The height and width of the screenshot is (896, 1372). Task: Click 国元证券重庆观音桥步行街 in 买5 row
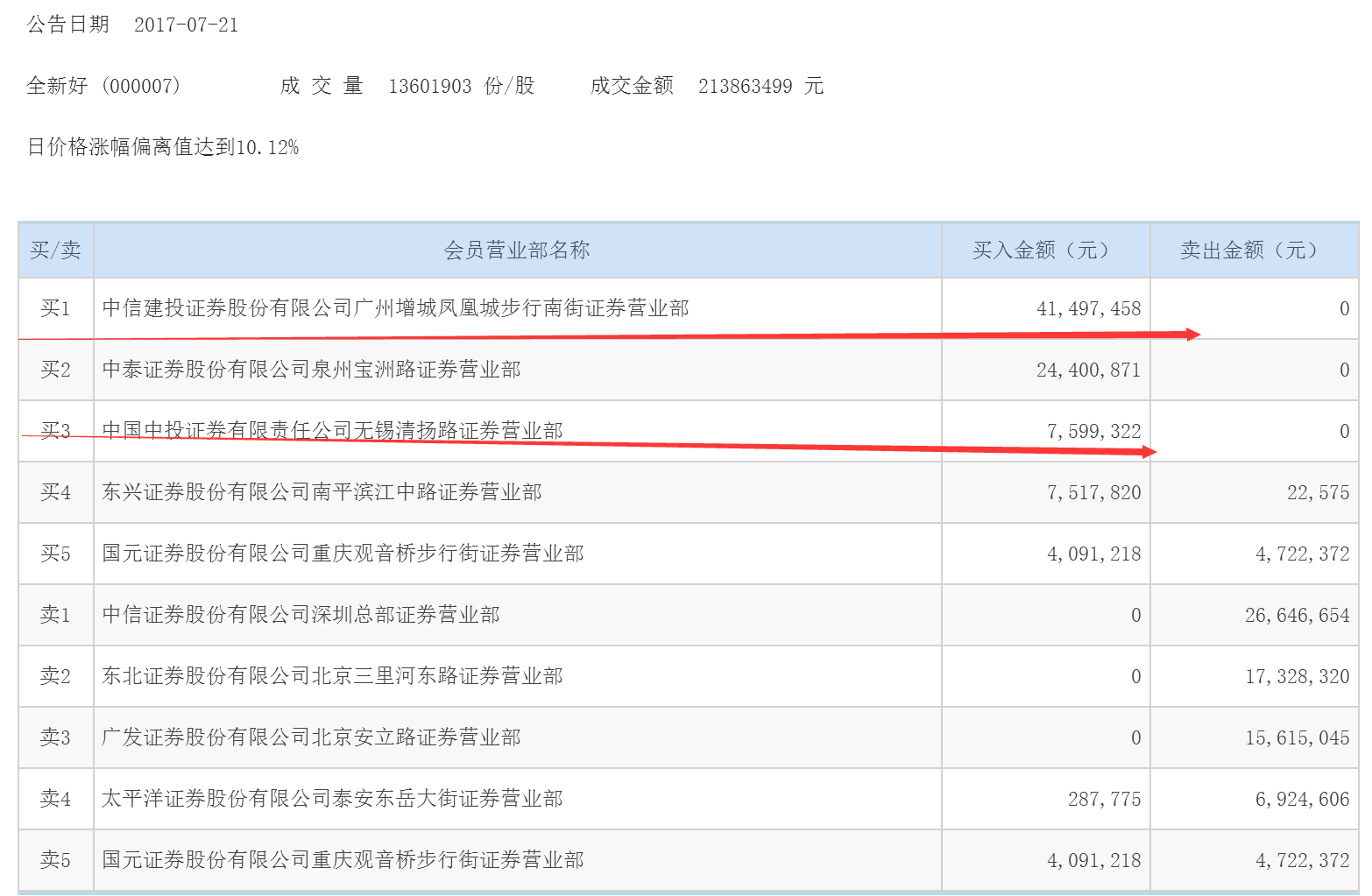click(343, 554)
